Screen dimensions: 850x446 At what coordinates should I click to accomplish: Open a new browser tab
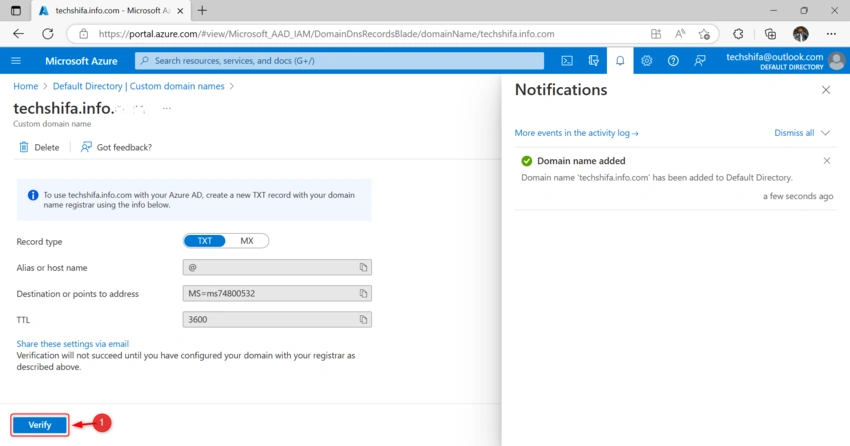coord(202,10)
